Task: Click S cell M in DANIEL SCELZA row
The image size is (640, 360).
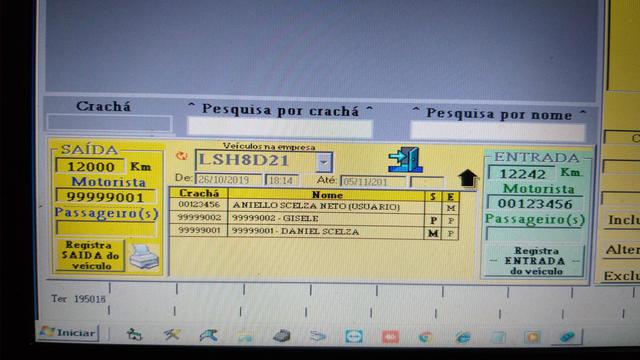Action: [x=433, y=233]
